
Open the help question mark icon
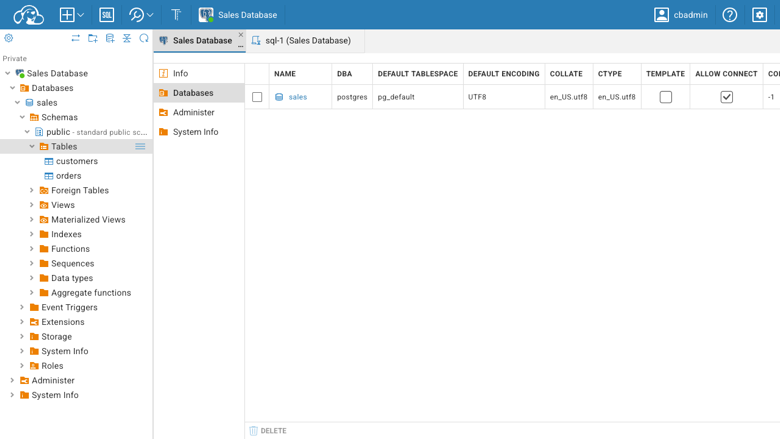point(730,15)
